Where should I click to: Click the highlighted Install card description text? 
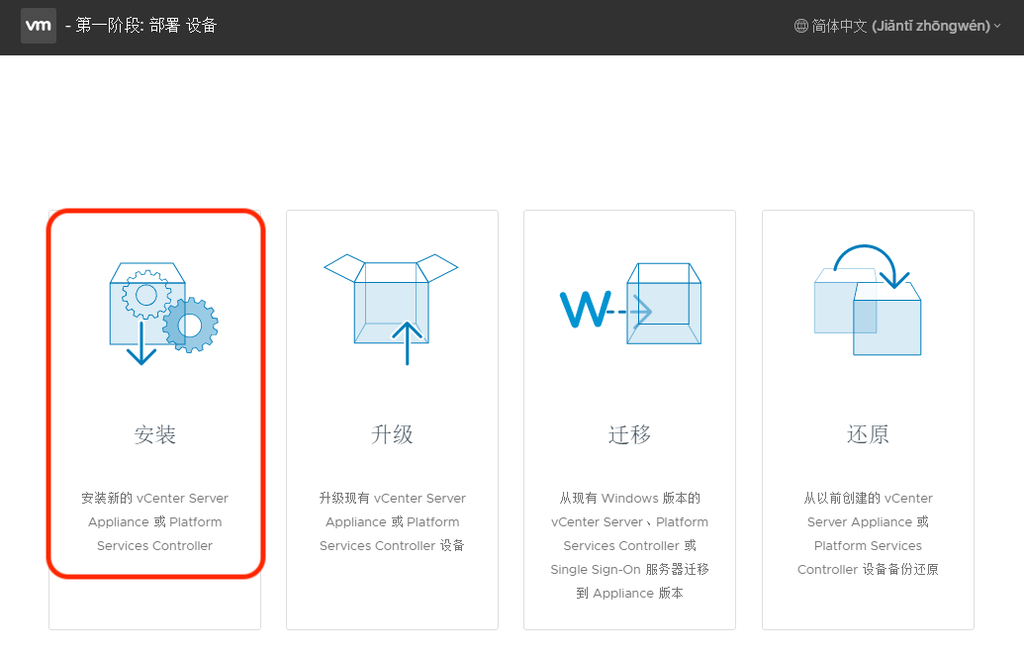point(155,521)
